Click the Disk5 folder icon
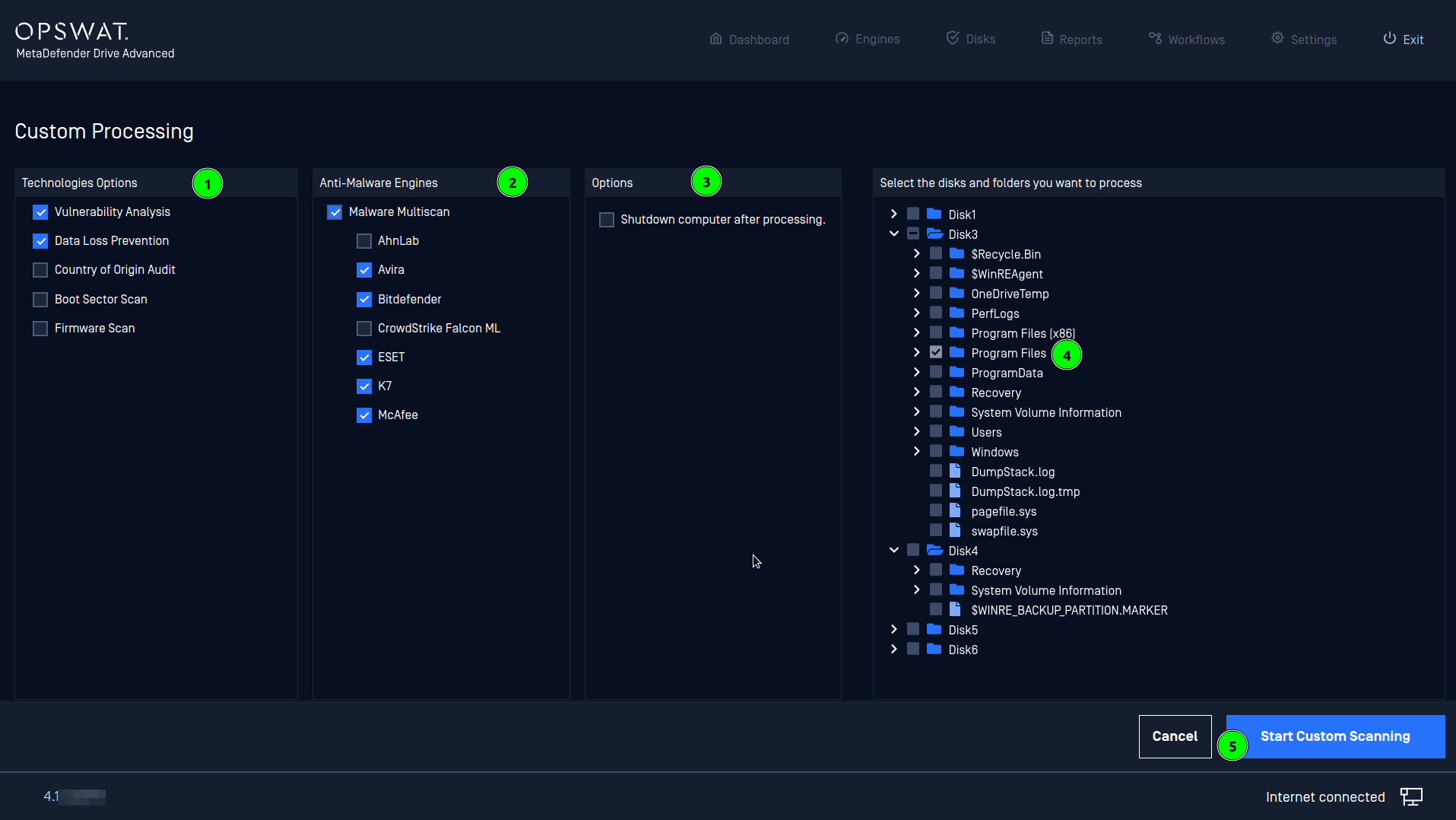Screen dimensions: 1456x820 pyautogui.click(x=934, y=629)
